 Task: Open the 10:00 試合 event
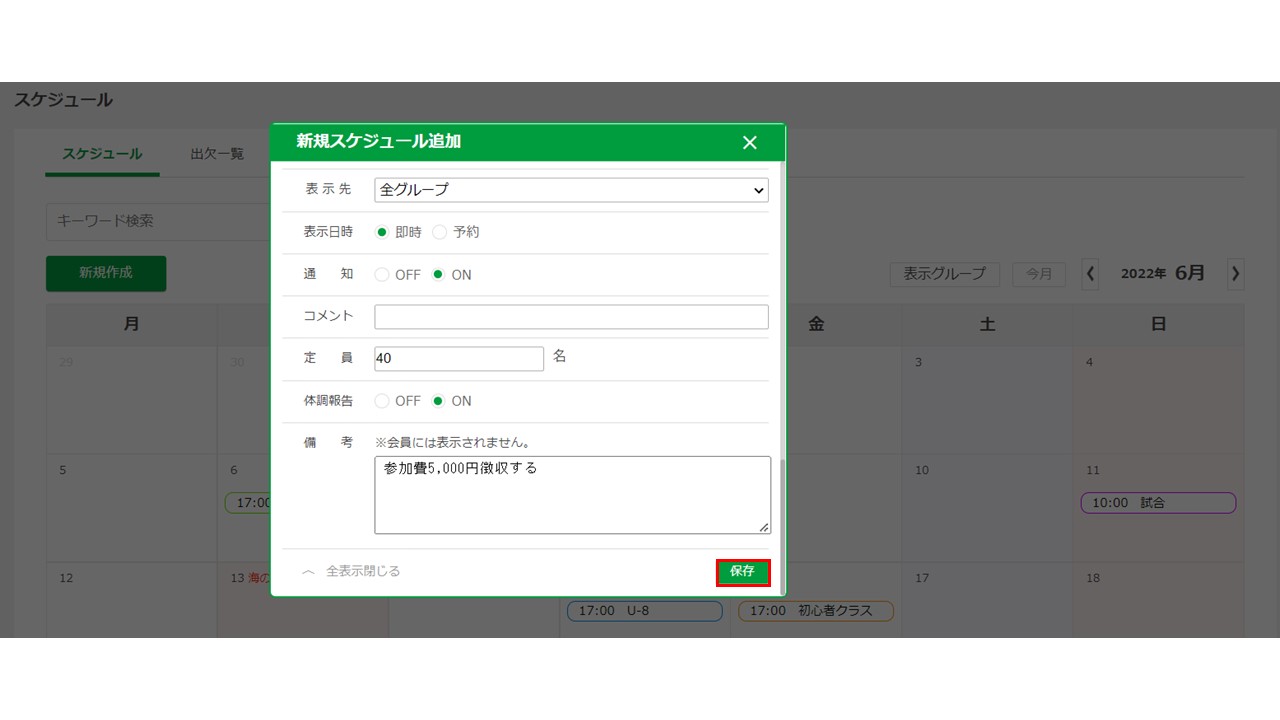point(1158,503)
